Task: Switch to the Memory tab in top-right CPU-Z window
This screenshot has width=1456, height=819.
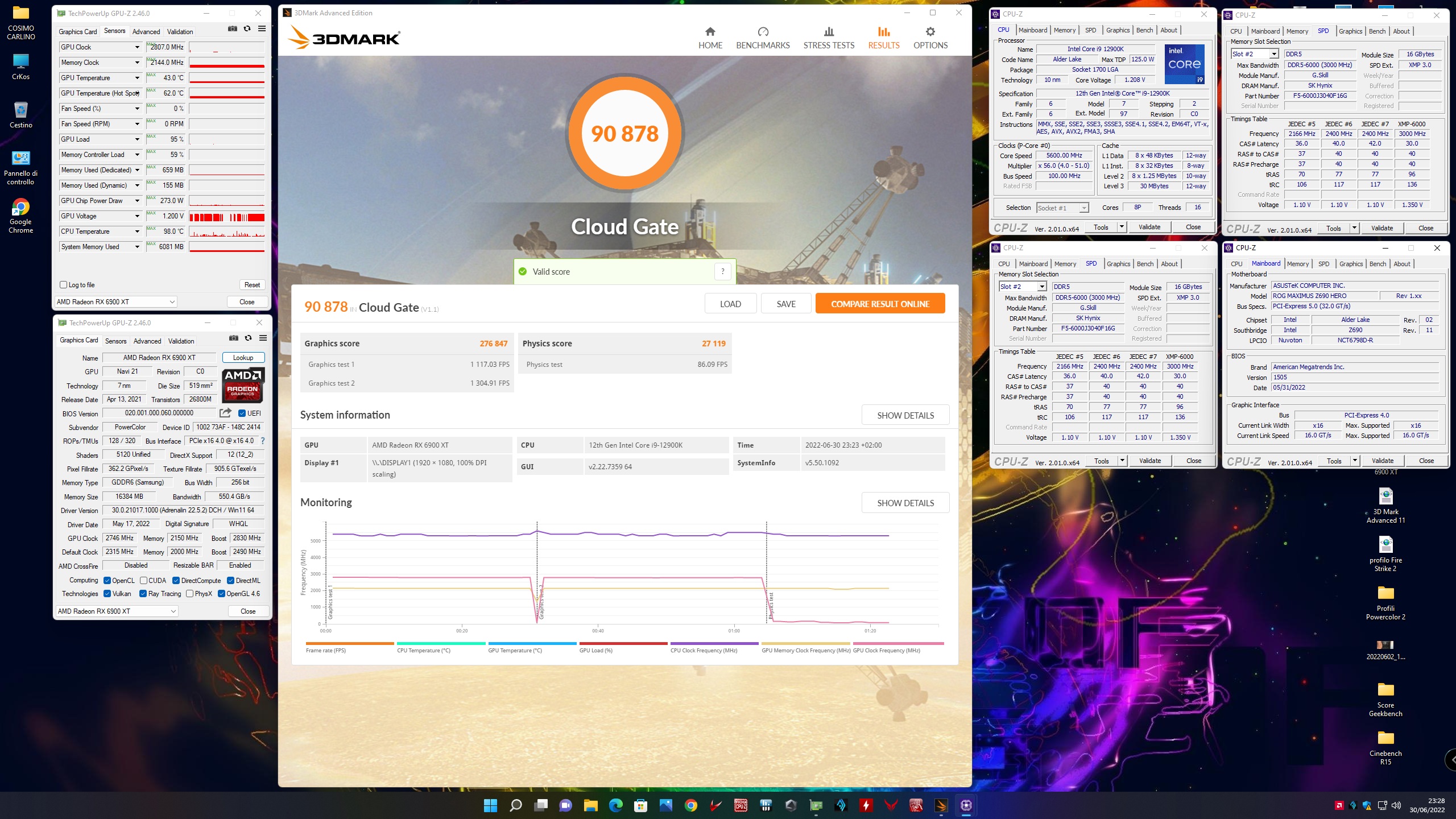Action: (1297, 31)
